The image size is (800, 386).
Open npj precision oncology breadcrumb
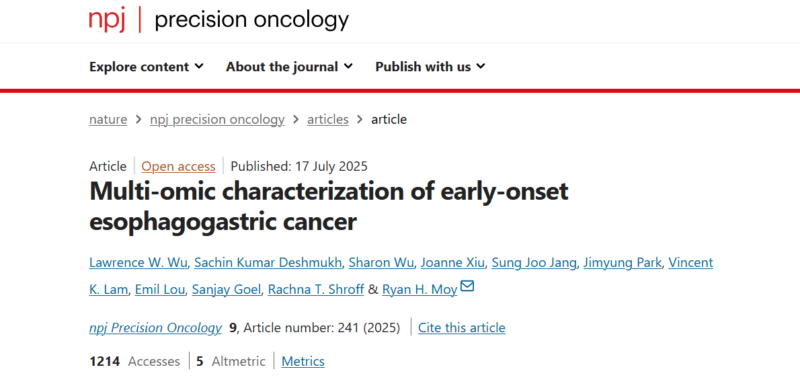217,120
